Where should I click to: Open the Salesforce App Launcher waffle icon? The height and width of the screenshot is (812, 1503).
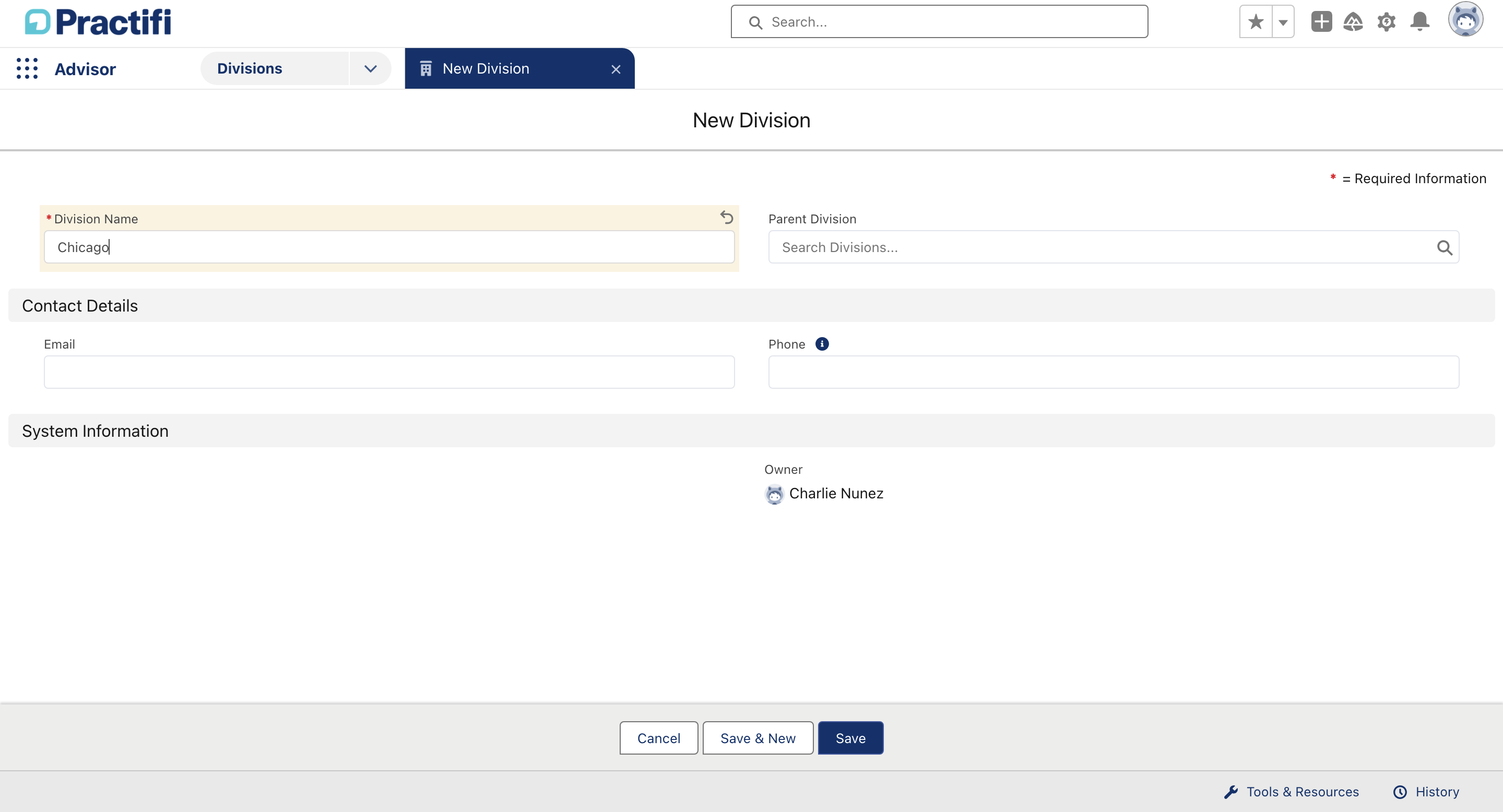27,68
